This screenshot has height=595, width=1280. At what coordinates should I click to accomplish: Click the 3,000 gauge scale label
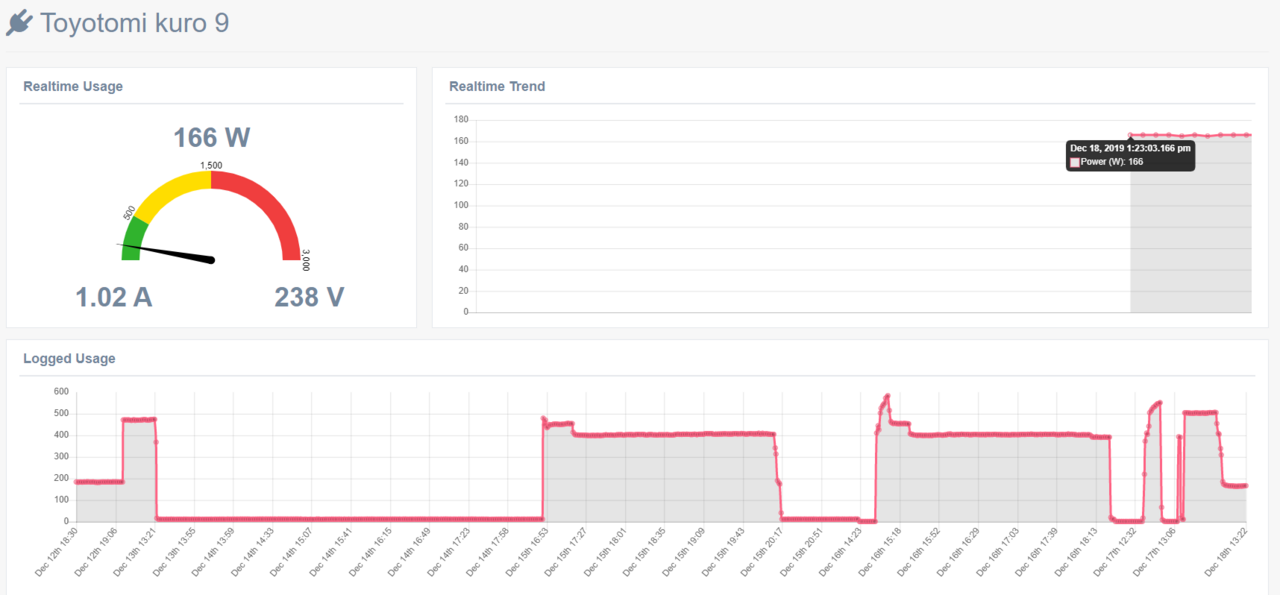pos(305,260)
